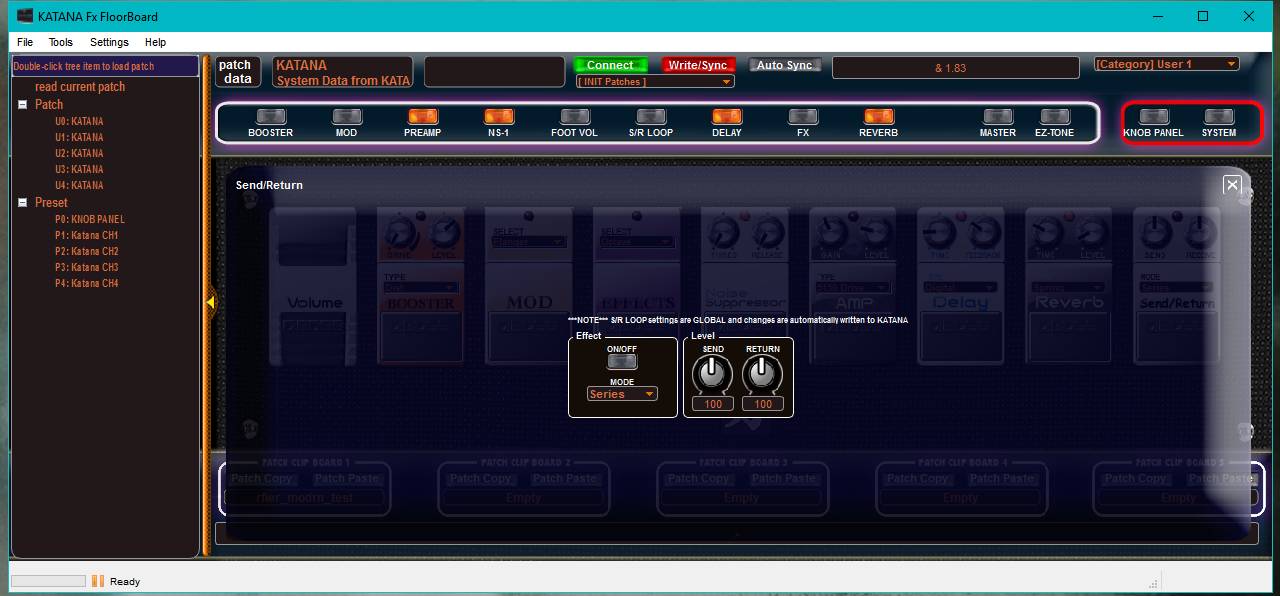The height and width of the screenshot is (596, 1280).
Task: Open the Send/Return MODE dropdown
Action: pyautogui.click(x=622, y=394)
